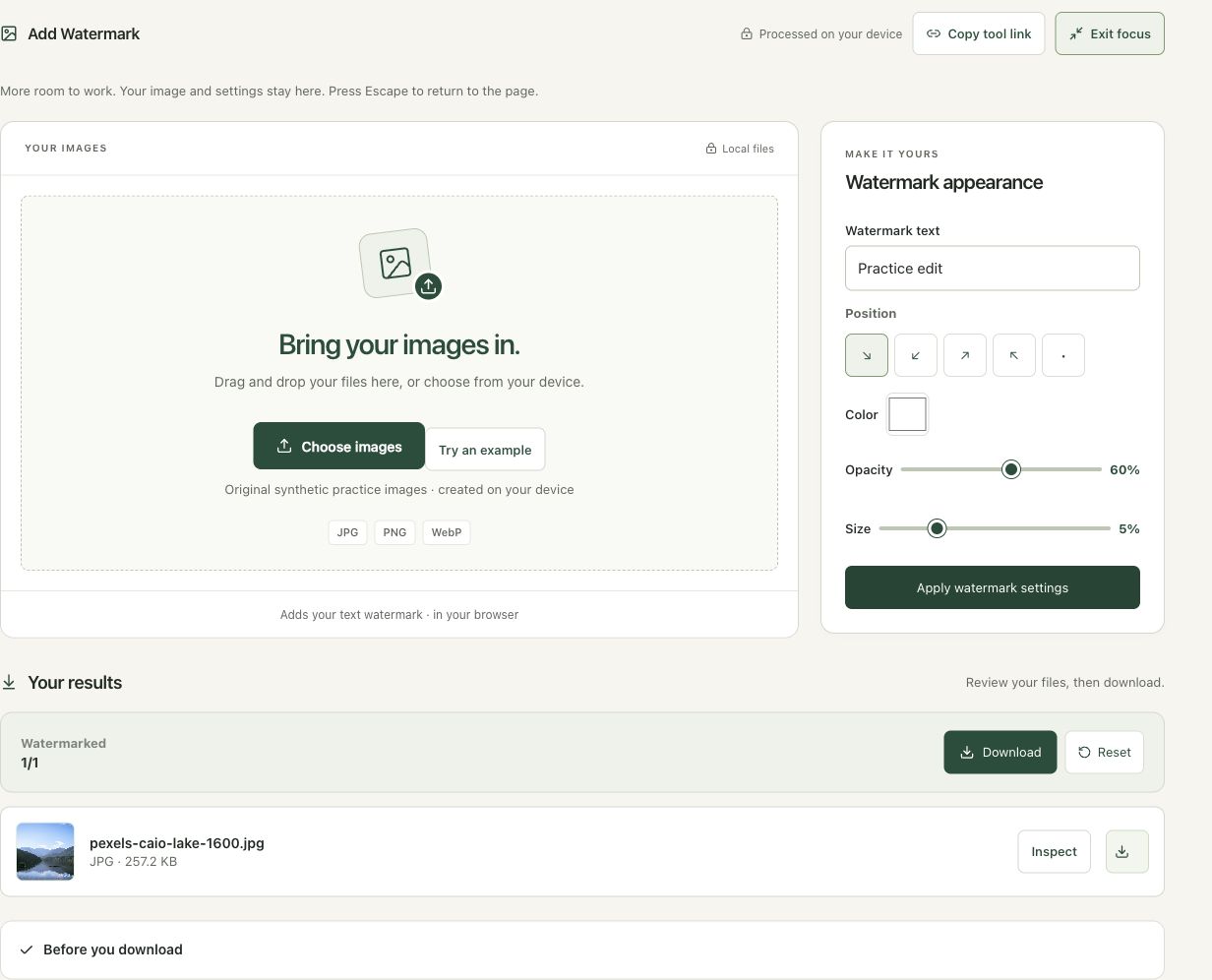Viewport: 1212px width, 980px height.
Task: Copy the tool link
Action: [979, 33]
